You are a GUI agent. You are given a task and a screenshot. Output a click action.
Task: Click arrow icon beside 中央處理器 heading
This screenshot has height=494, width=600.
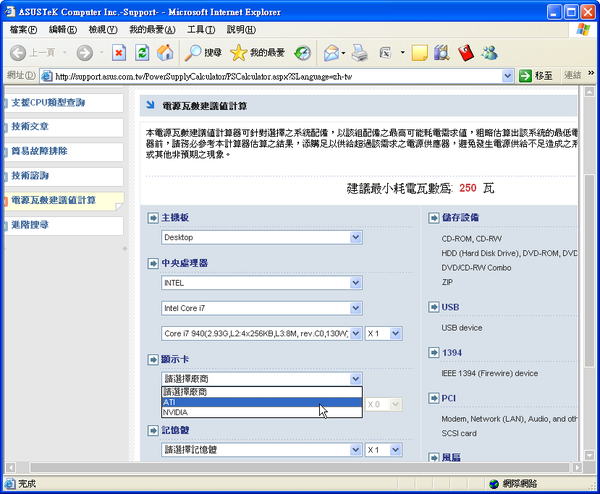(x=153, y=264)
